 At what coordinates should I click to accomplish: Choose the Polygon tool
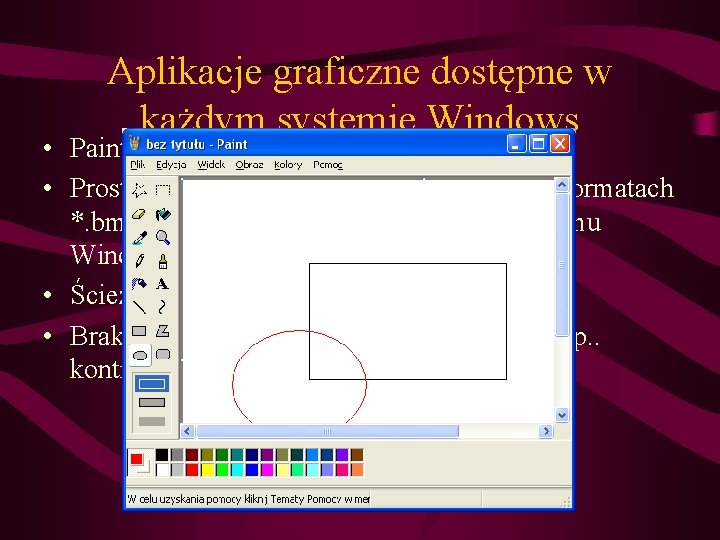pos(163,331)
